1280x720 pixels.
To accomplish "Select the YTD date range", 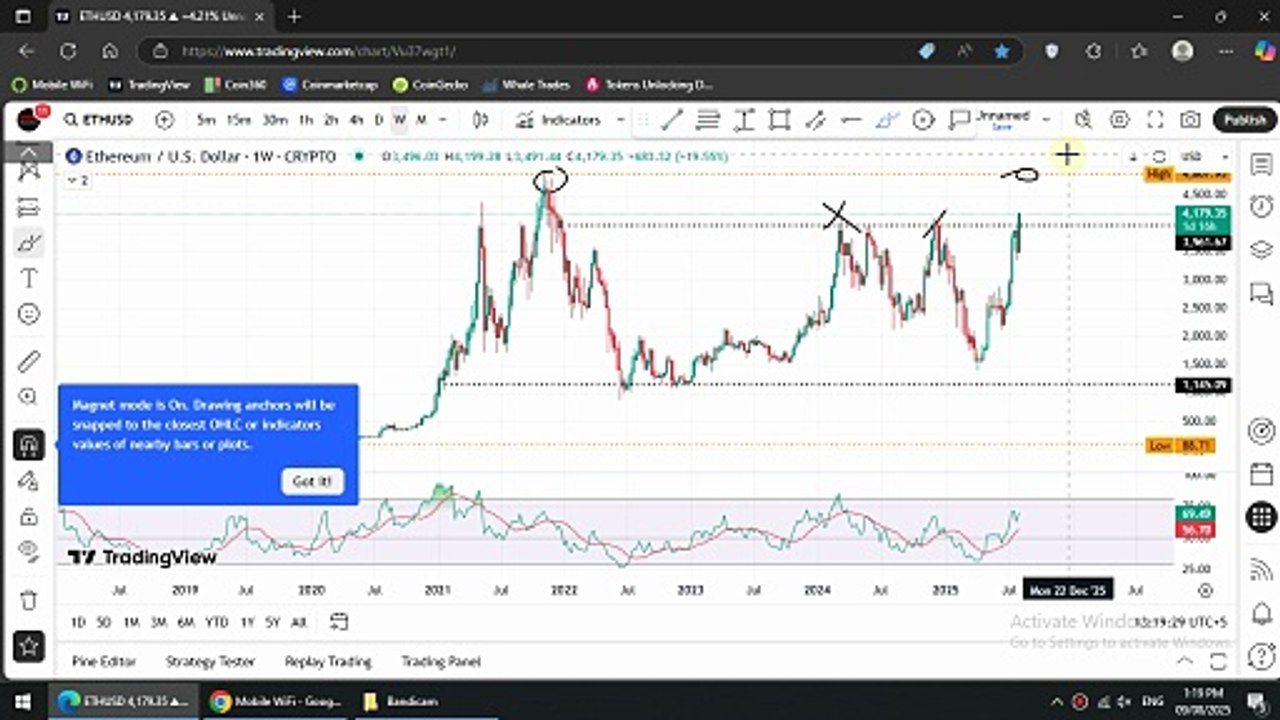I will tap(216, 622).
